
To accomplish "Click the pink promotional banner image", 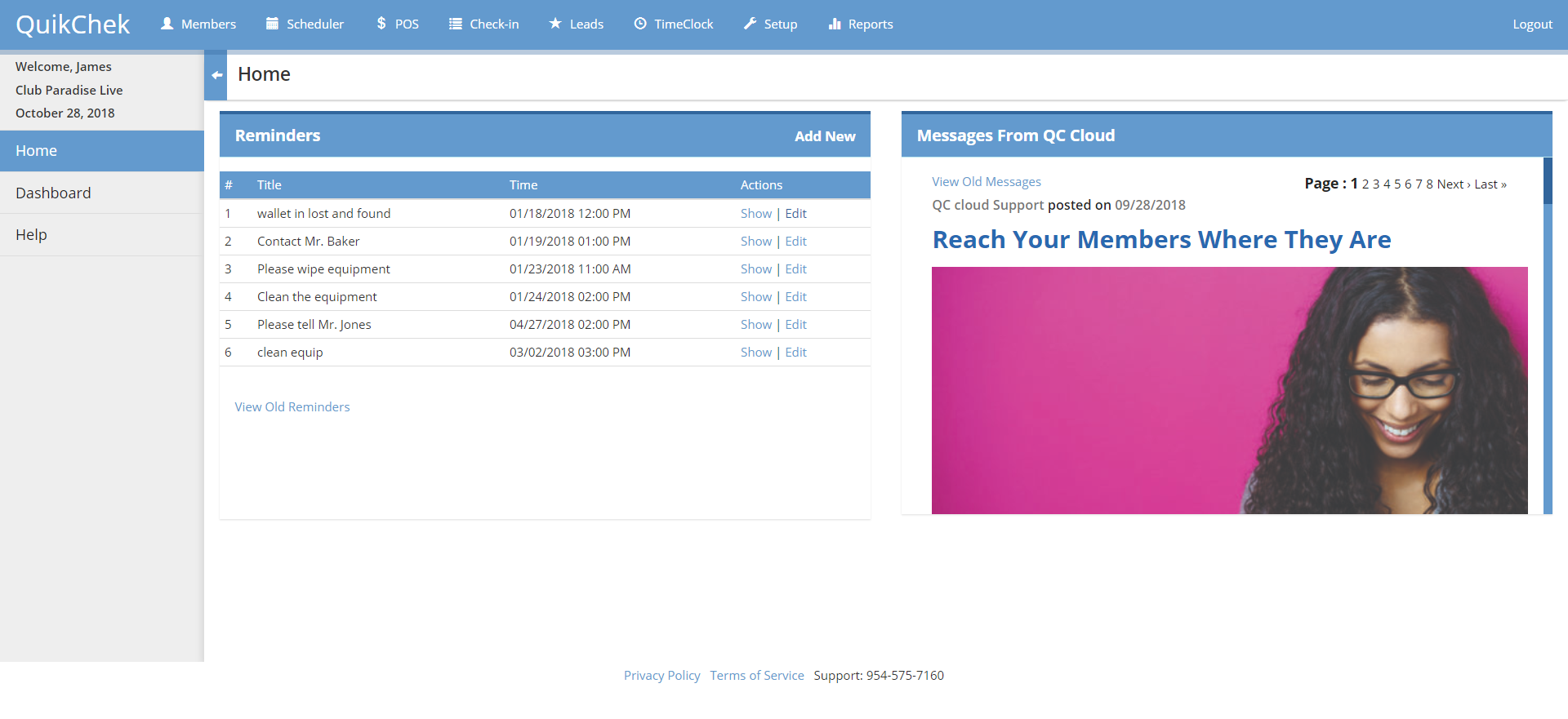I will 1229,390.
